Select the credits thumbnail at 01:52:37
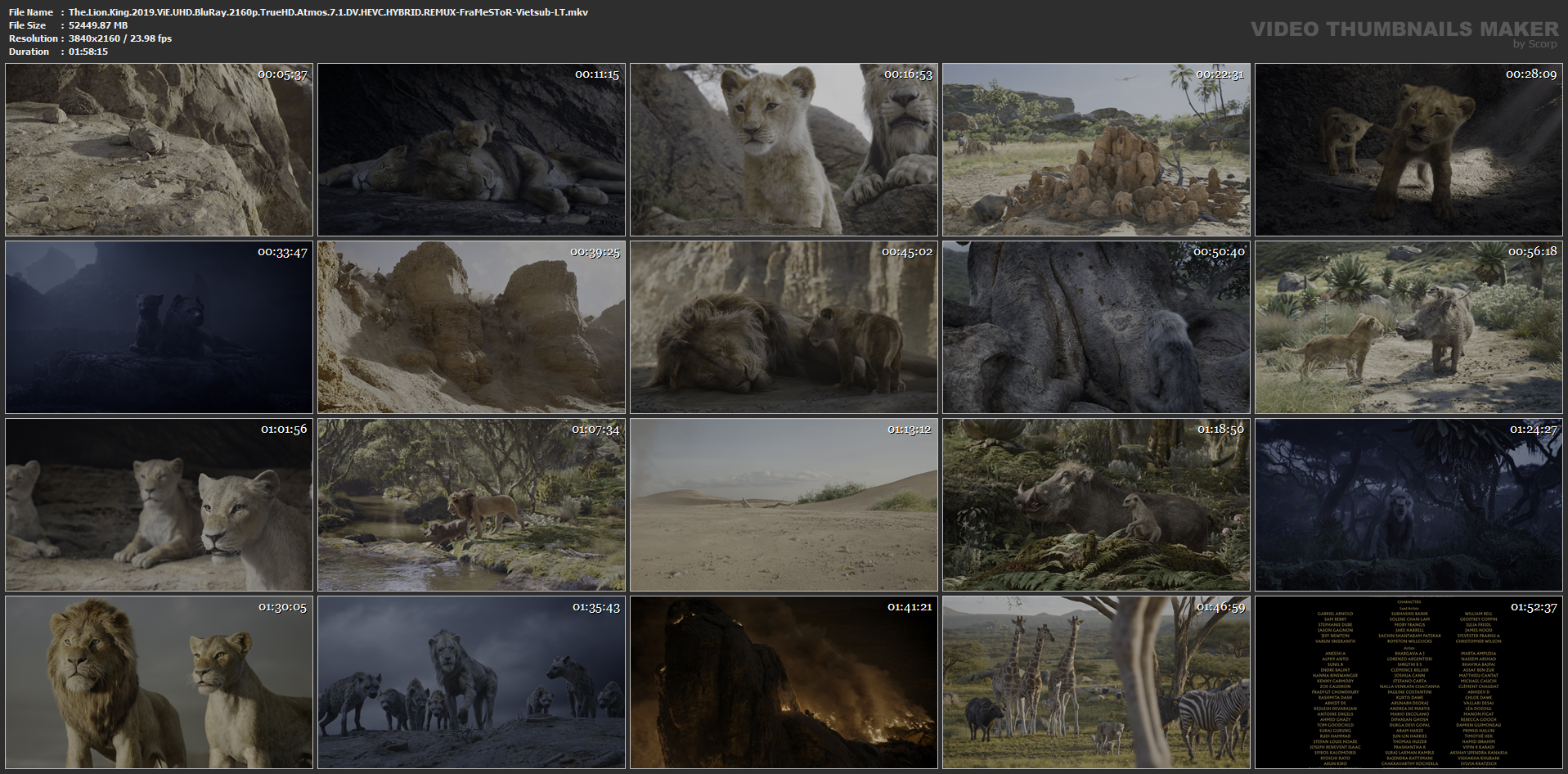 pyautogui.click(x=1409, y=682)
